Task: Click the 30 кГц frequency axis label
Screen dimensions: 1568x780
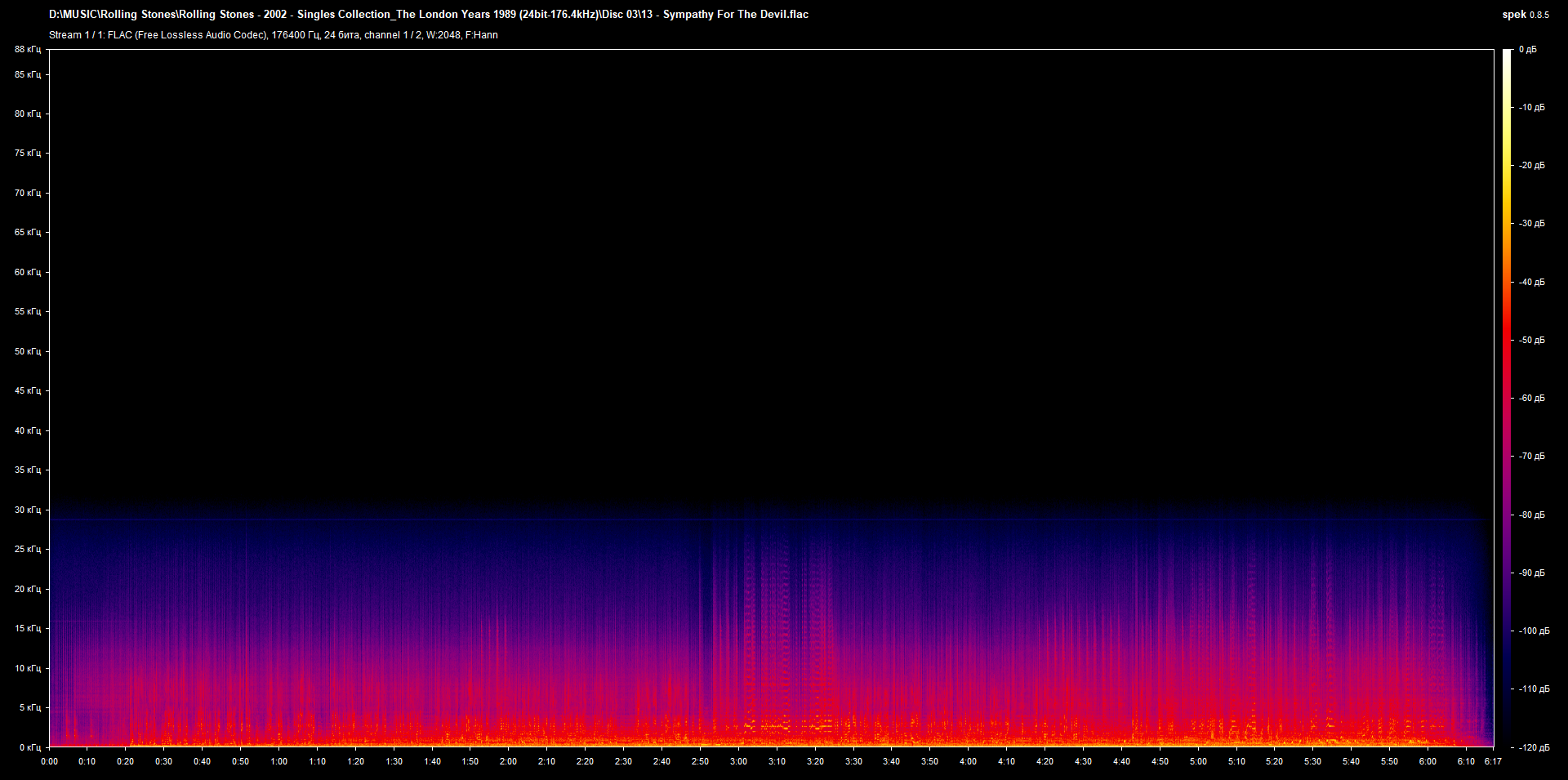Action: pyautogui.click(x=29, y=510)
